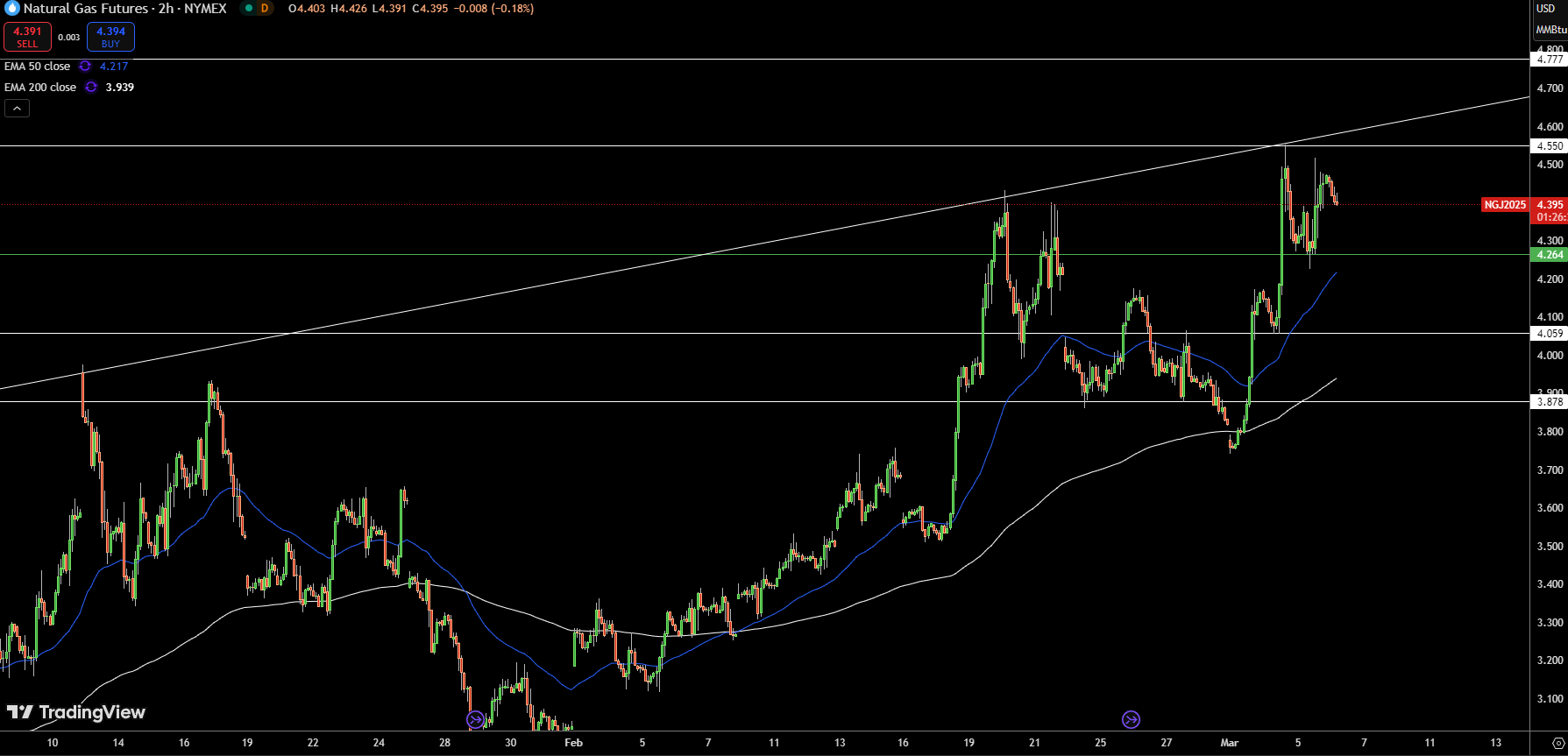Click the red NGJ2025 contract label
The image size is (1568, 756).
pos(1505,205)
